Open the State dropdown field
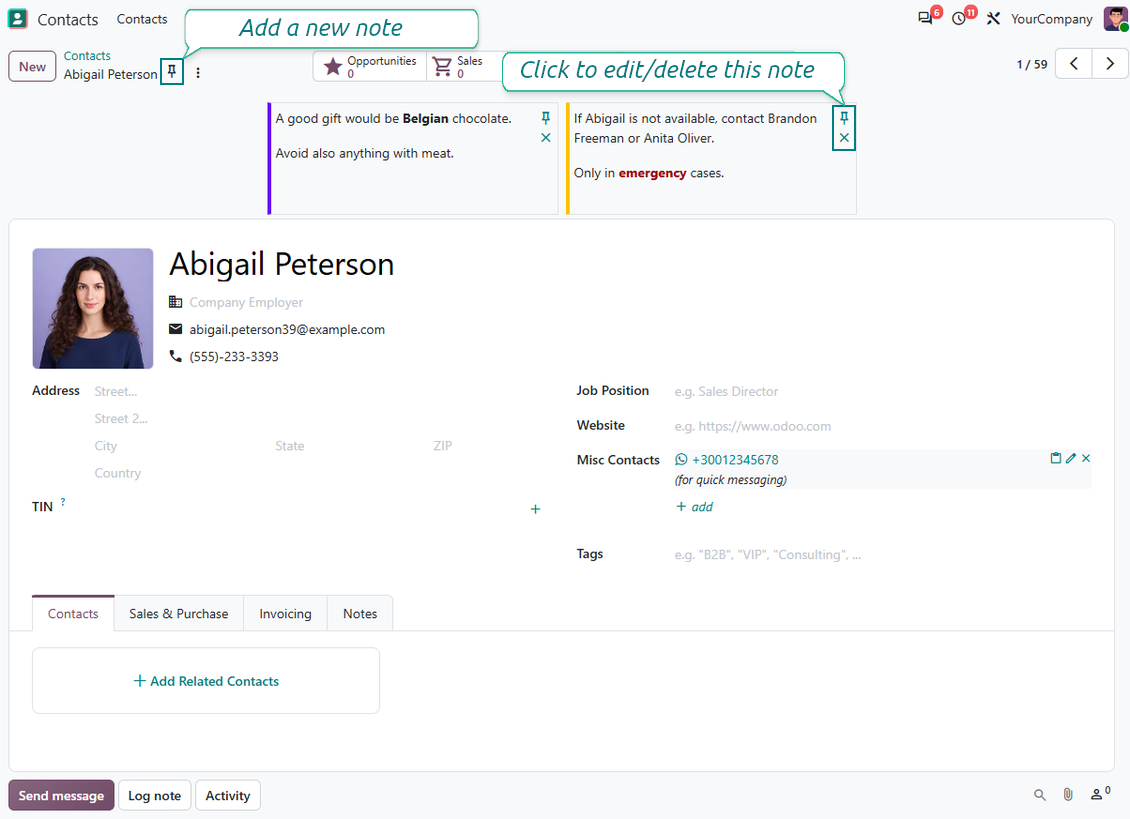Viewport: 1130px width, 819px height. (x=350, y=446)
